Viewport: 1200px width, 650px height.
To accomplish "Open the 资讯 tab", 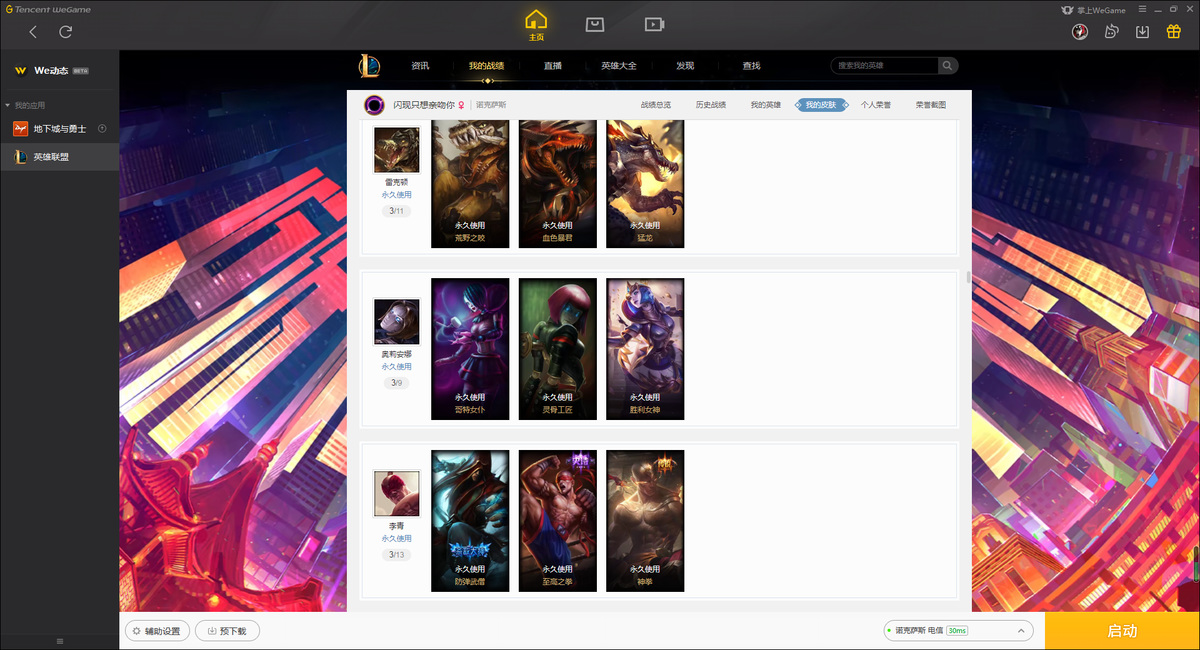I will (420, 66).
